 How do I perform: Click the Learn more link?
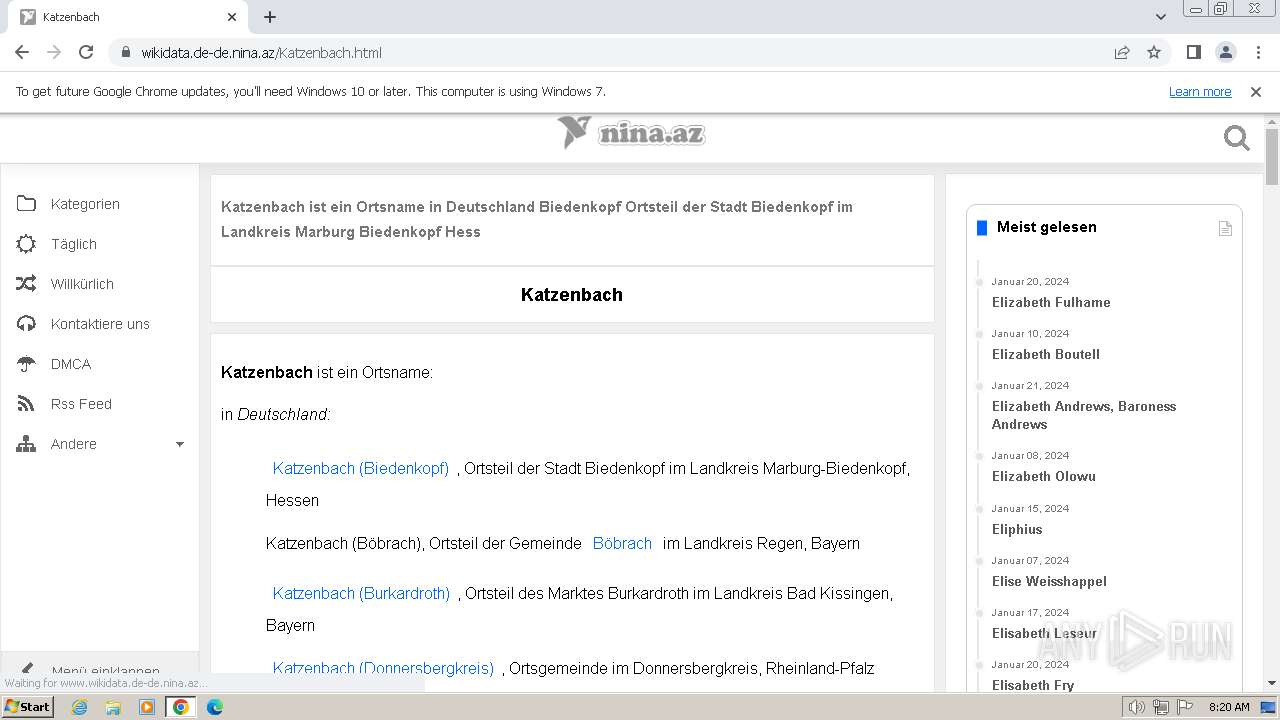coord(1199,92)
